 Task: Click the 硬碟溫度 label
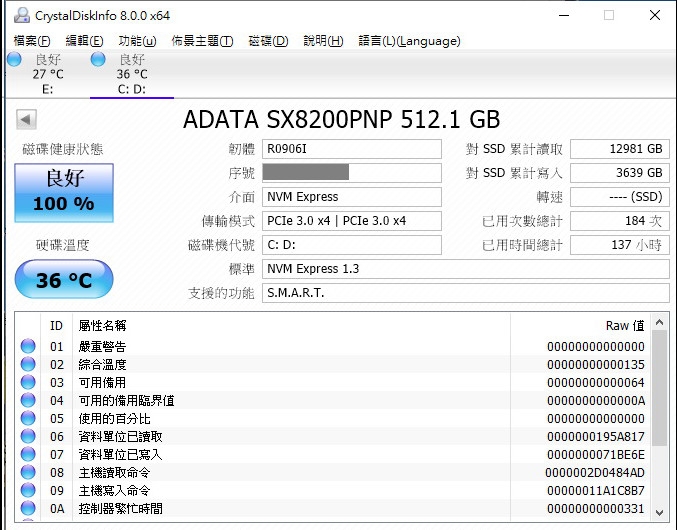pyautogui.click(x=63, y=245)
